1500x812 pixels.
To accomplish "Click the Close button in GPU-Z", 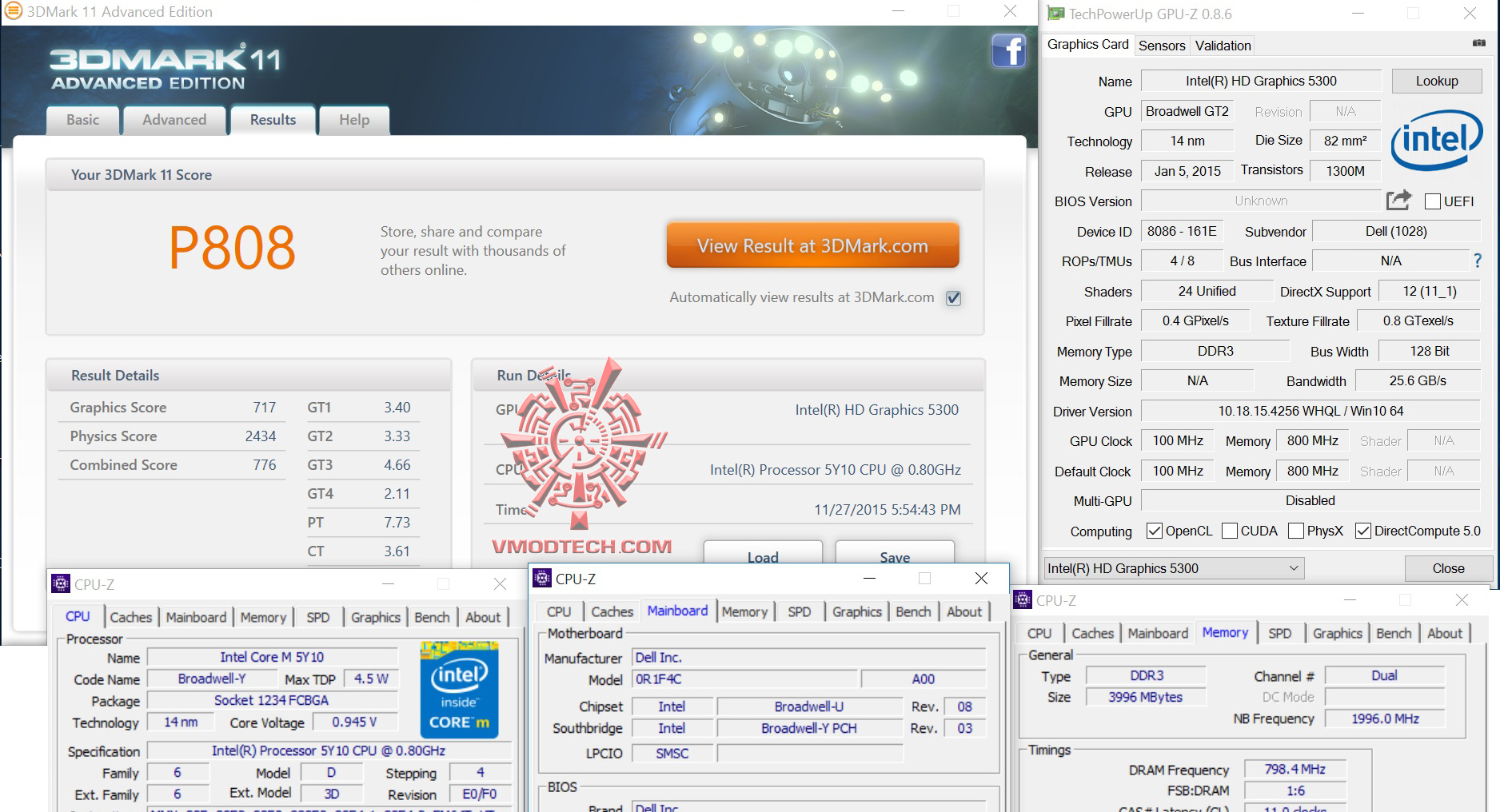I will [x=1448, y=568].
